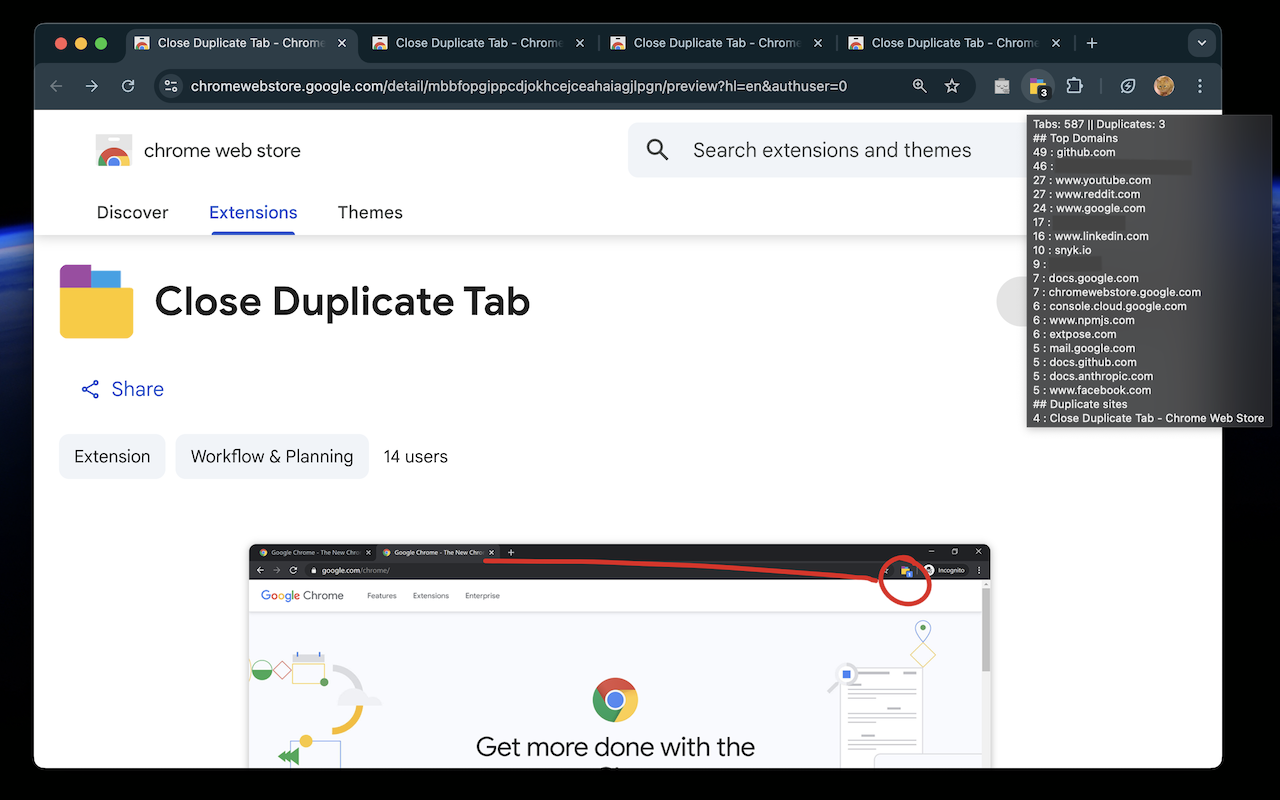
Task: Select the Workflow & Planning category chip
Action: point(271,456)
